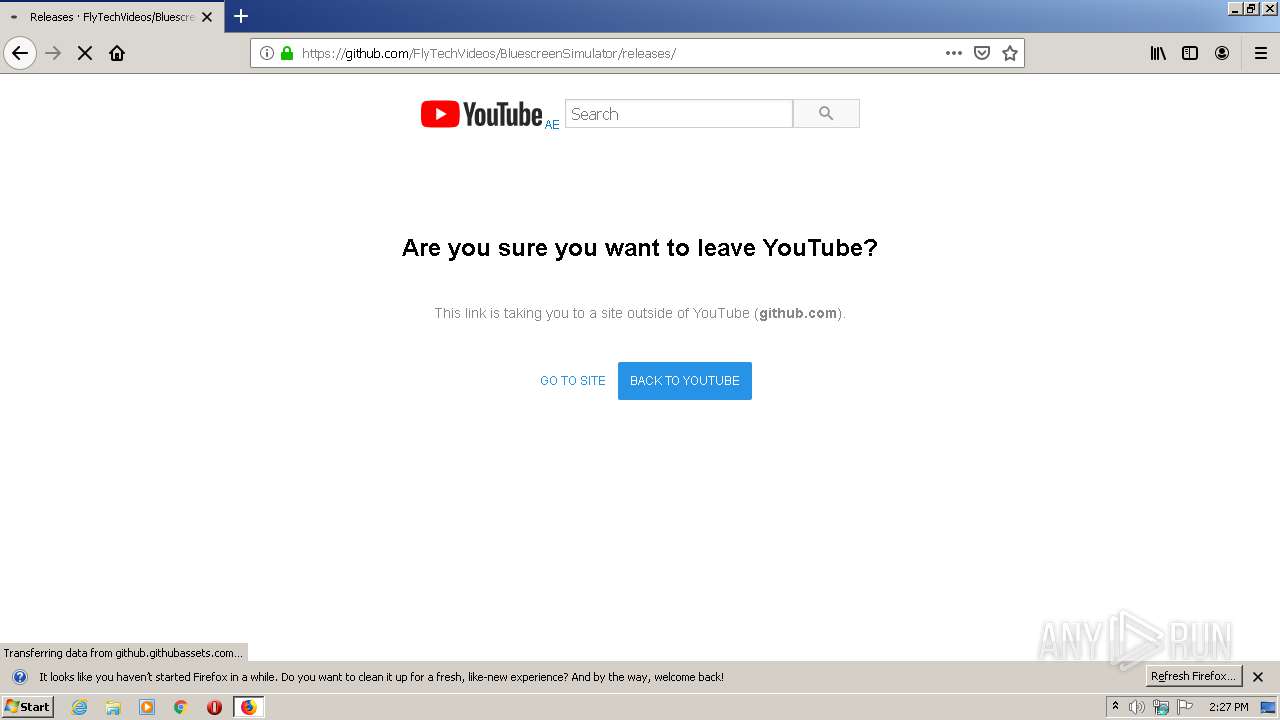Go back to the previous page
1280x720 pixels.
[20, 53]
